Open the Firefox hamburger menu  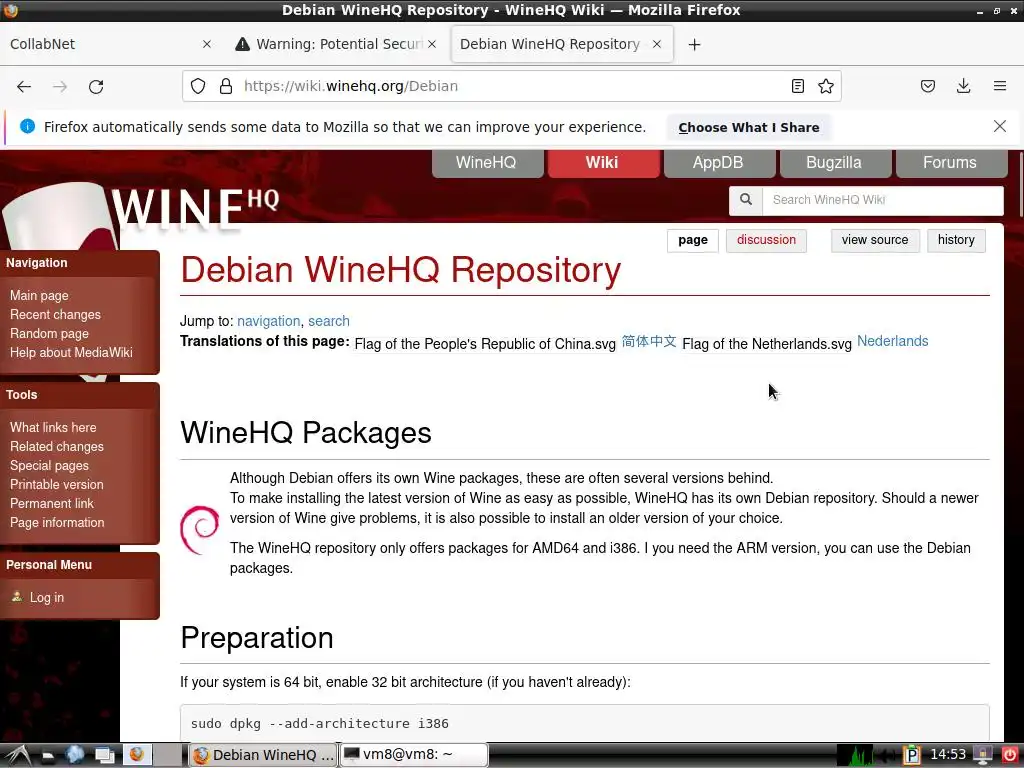tap(999, 86)
